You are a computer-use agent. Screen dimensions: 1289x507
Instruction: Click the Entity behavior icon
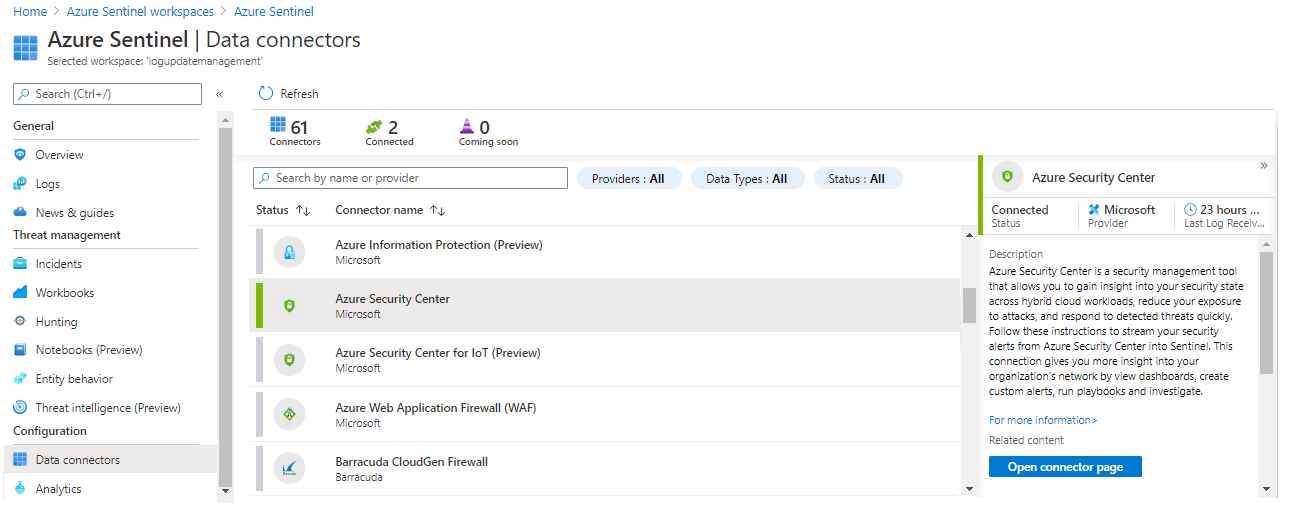[19, 379]
